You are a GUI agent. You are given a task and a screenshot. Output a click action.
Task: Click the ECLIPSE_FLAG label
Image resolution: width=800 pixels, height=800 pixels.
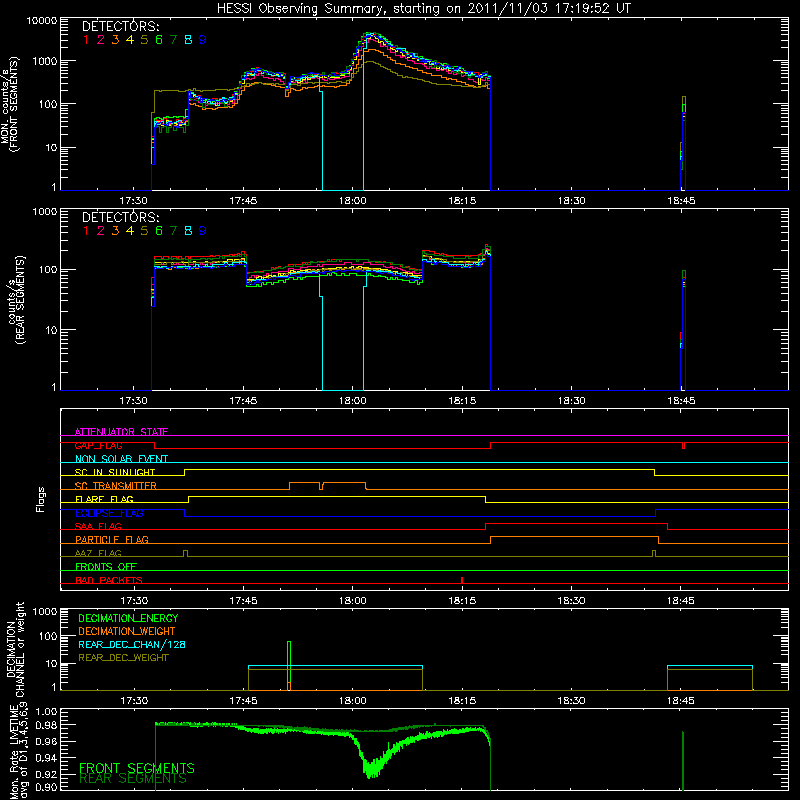109,513
